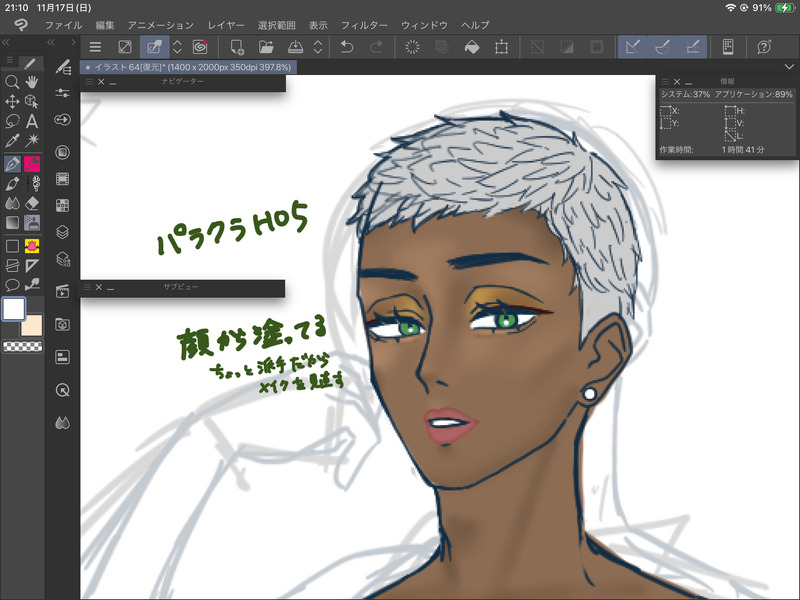Open the Information palette menu icon

click(x=665, y=82)
